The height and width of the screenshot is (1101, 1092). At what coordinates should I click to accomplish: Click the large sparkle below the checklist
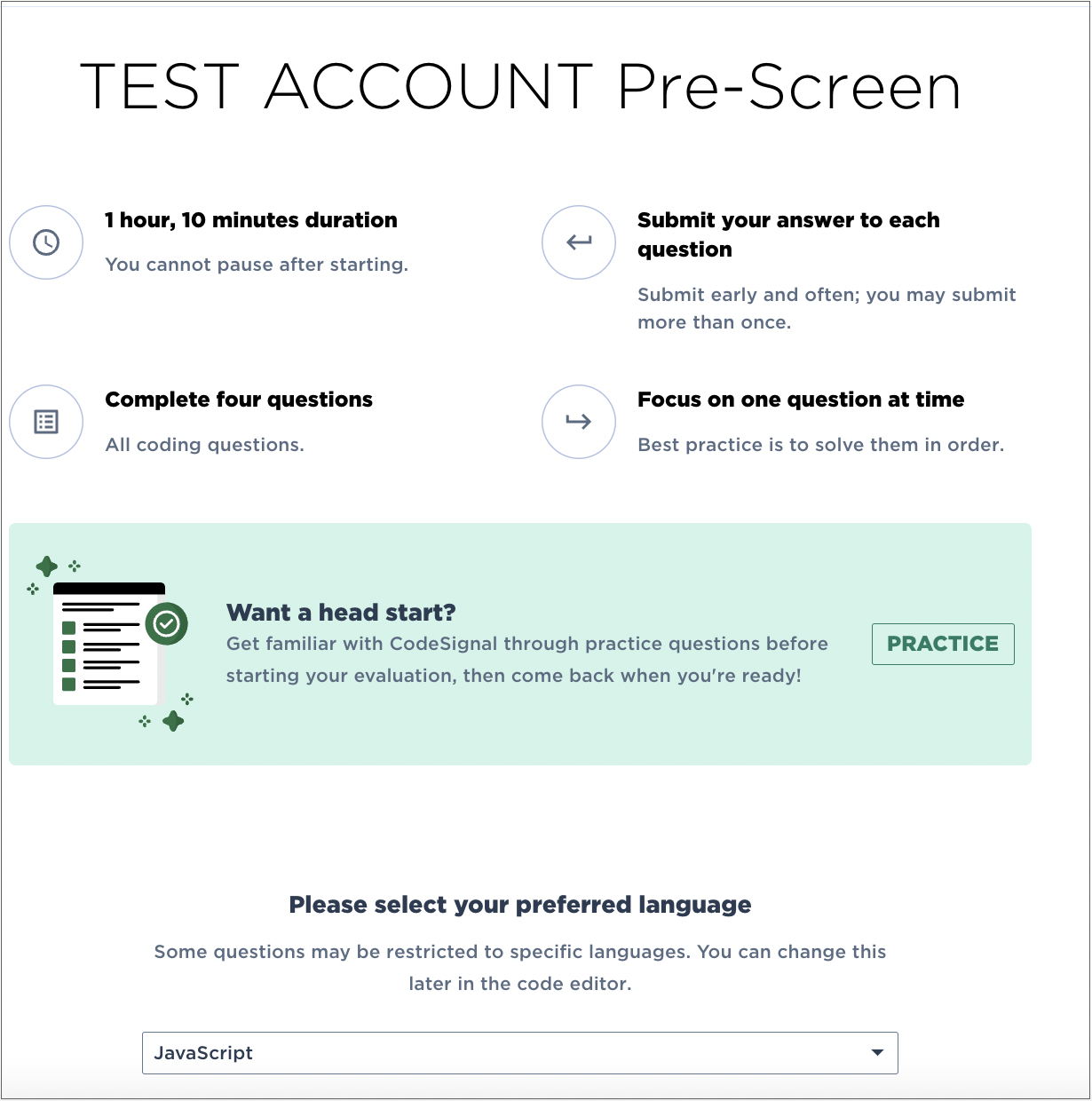pyautogui.click(x=173, y=721)
